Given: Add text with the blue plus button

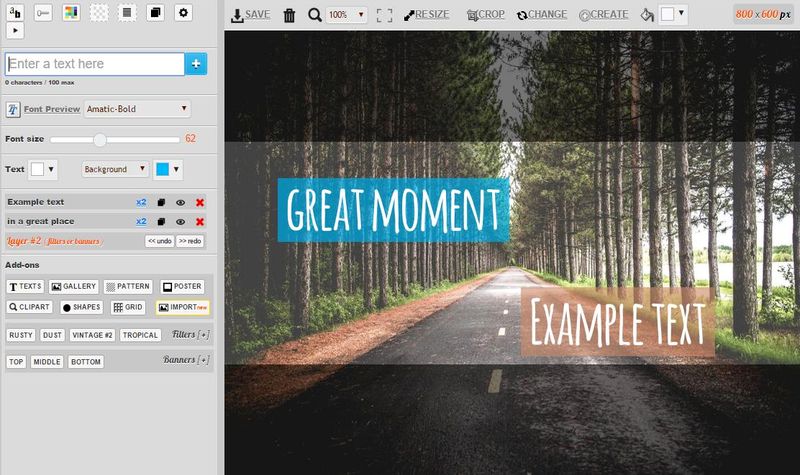Looking at the screenshot, I should [196, 64].
